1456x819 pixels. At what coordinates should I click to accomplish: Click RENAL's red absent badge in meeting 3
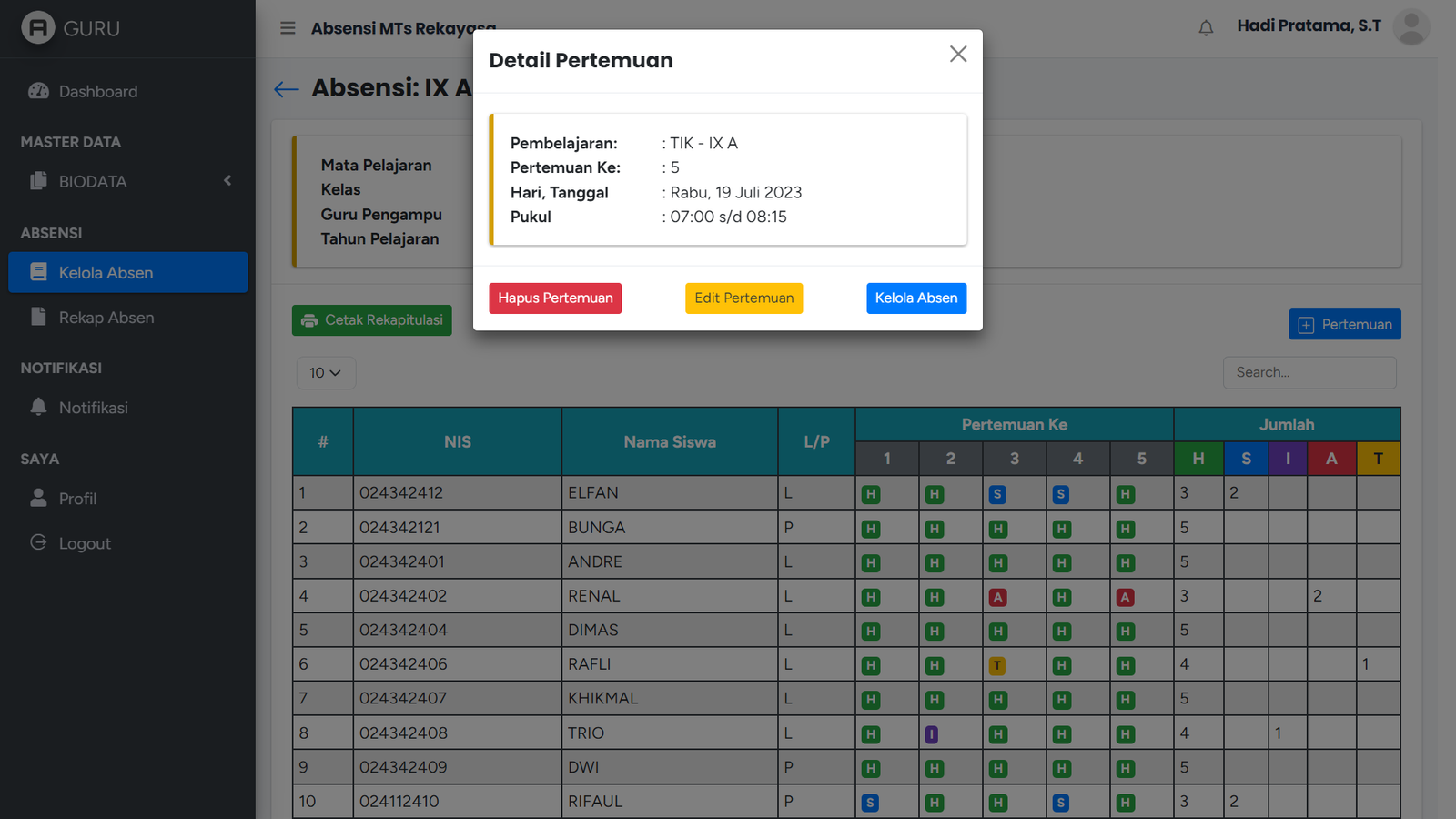pyautogui.click(x=997, y=597)
